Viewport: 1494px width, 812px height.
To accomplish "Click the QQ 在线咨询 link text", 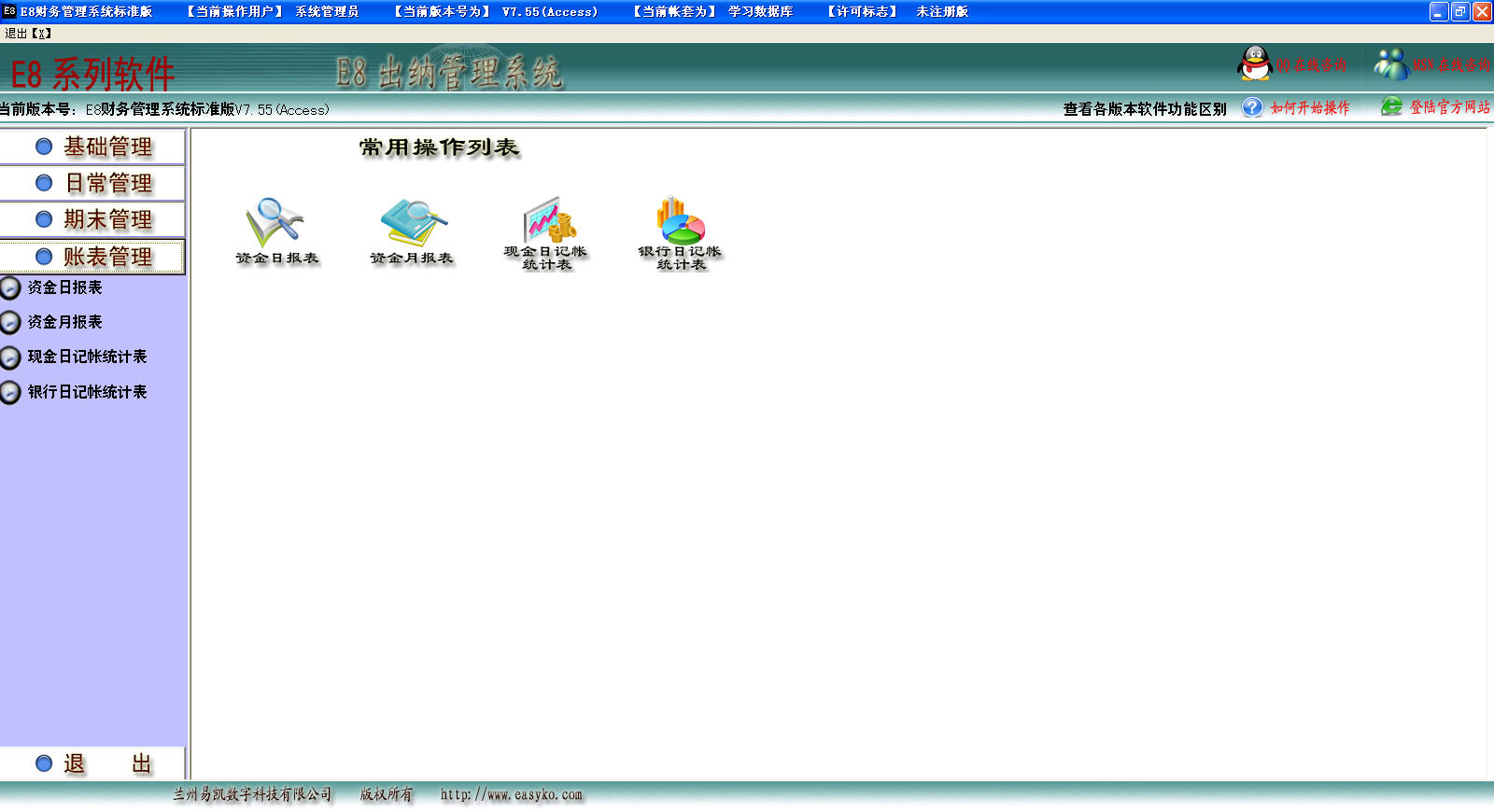I will click(x=1312, y=64).
